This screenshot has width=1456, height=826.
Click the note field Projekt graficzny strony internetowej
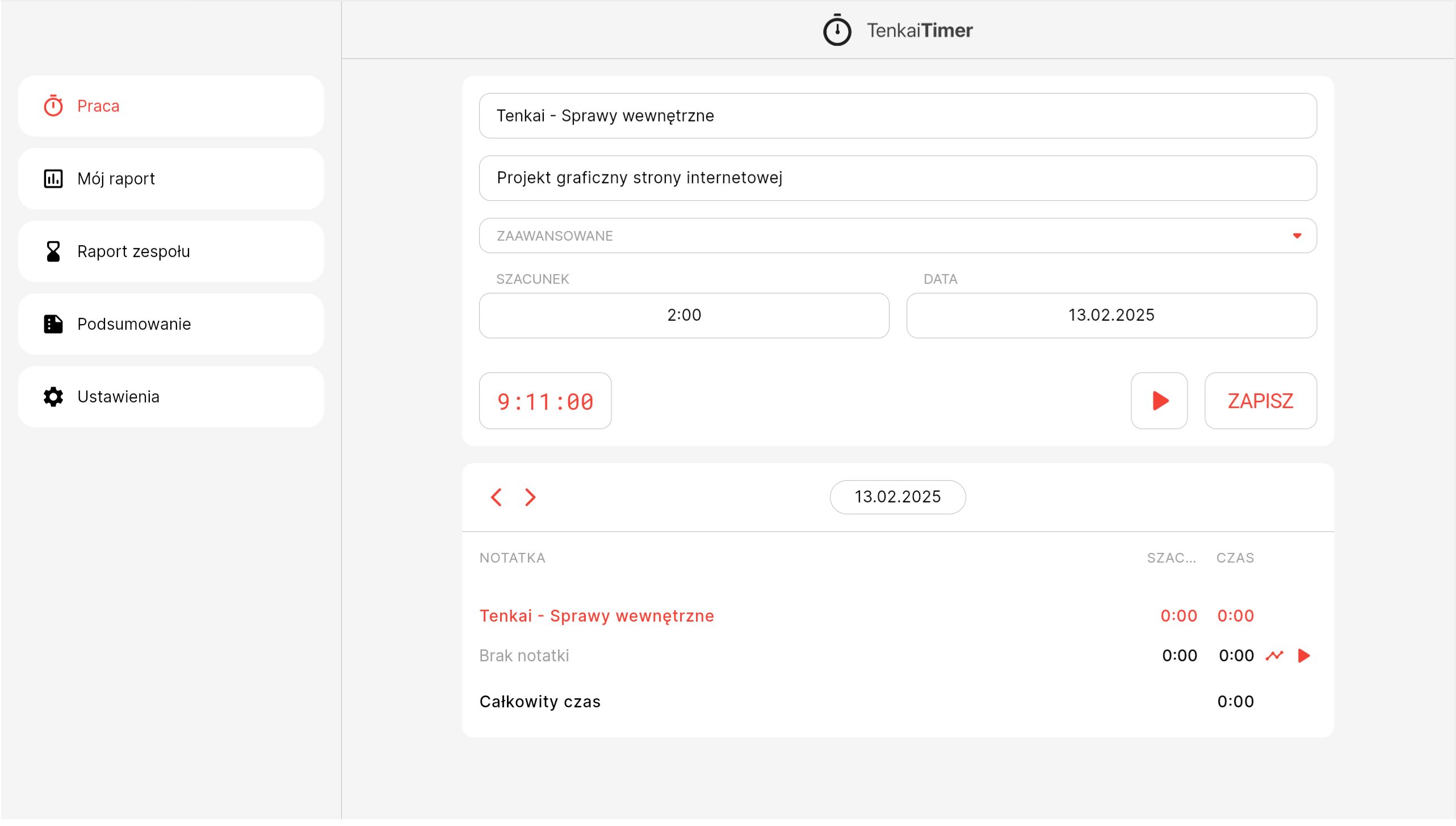pyautogui.click(x=898, y=178)
